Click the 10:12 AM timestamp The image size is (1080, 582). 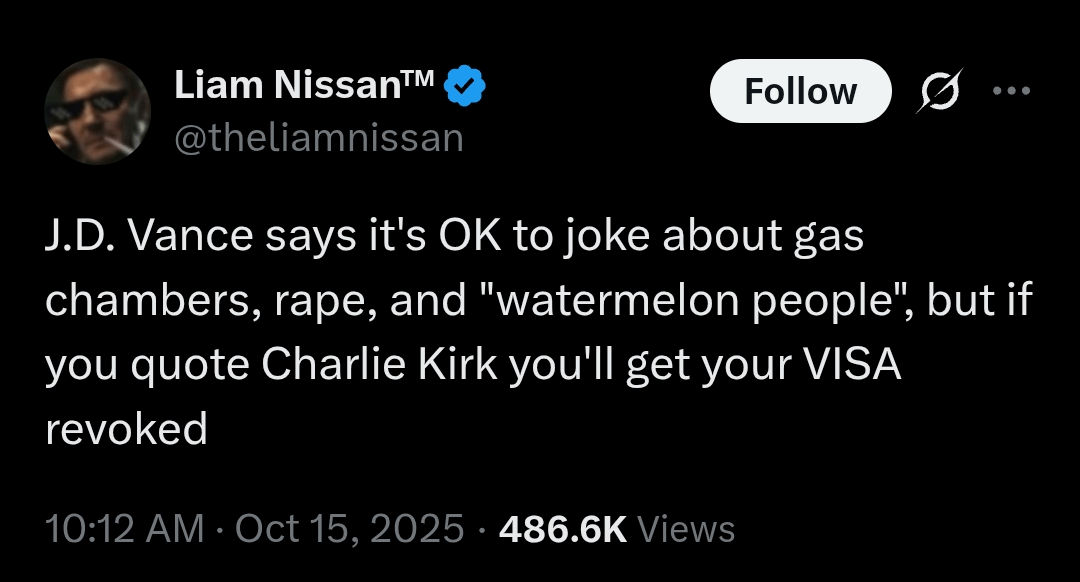(126, 529)
